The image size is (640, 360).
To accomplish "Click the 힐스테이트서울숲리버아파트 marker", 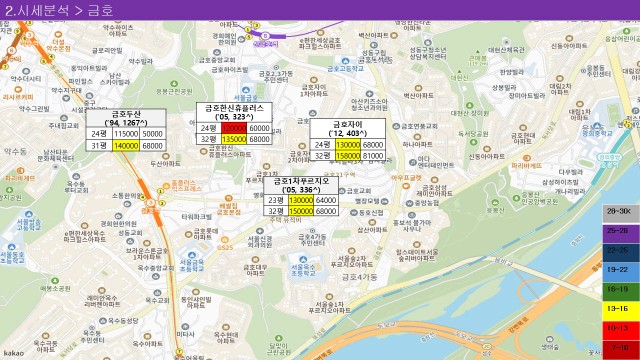I will pos(416,244).
